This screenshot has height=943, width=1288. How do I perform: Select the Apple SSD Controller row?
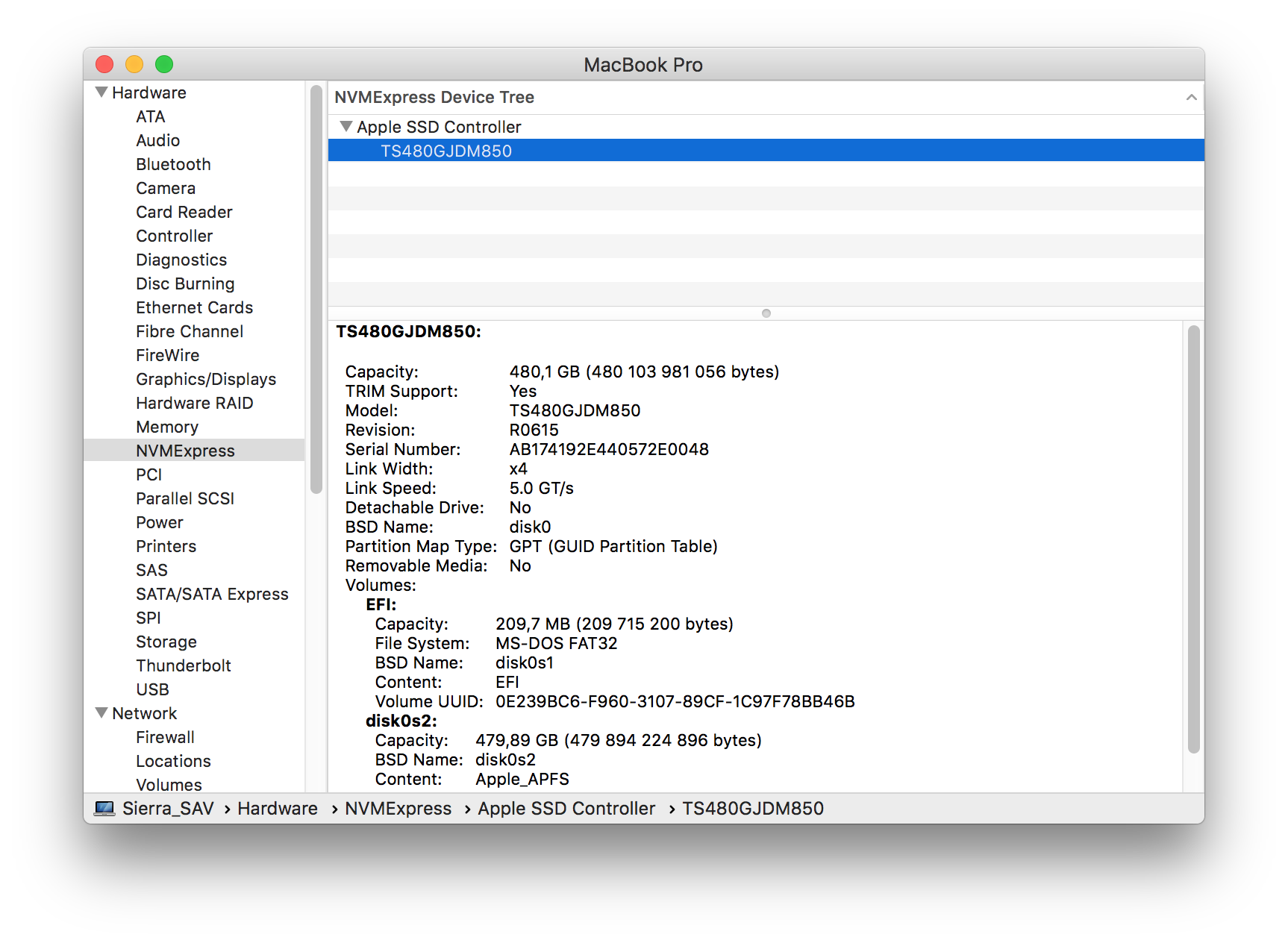[x=766, y=127]
